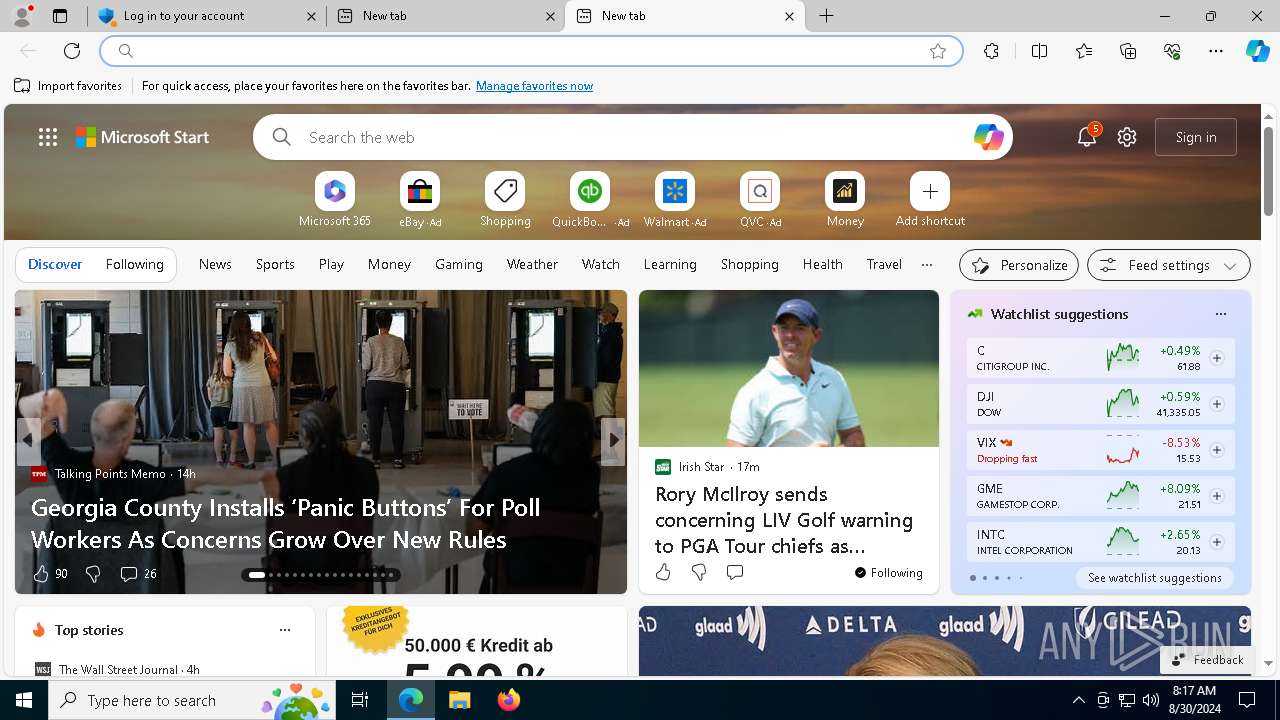Open the Copilot sidebar button
The height and width of the screenshot is (720, 1280).
1257,51
